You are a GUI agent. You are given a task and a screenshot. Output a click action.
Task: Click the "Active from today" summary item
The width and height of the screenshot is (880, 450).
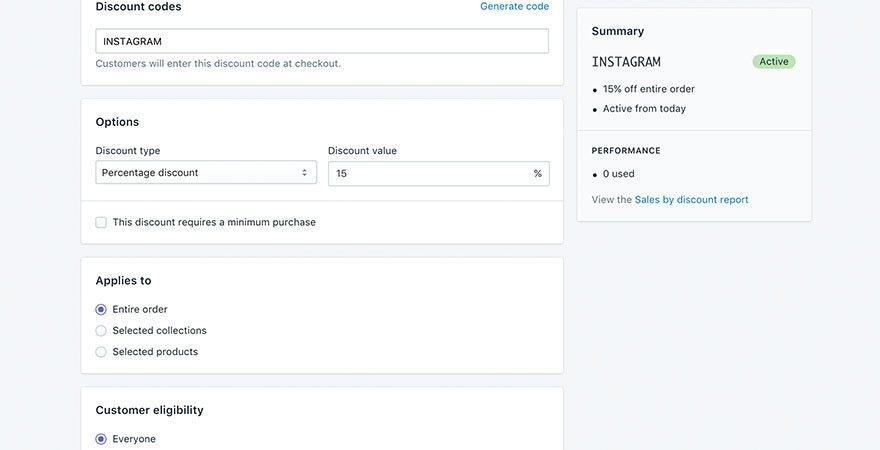pyautogui.click(x=644, y=109)
